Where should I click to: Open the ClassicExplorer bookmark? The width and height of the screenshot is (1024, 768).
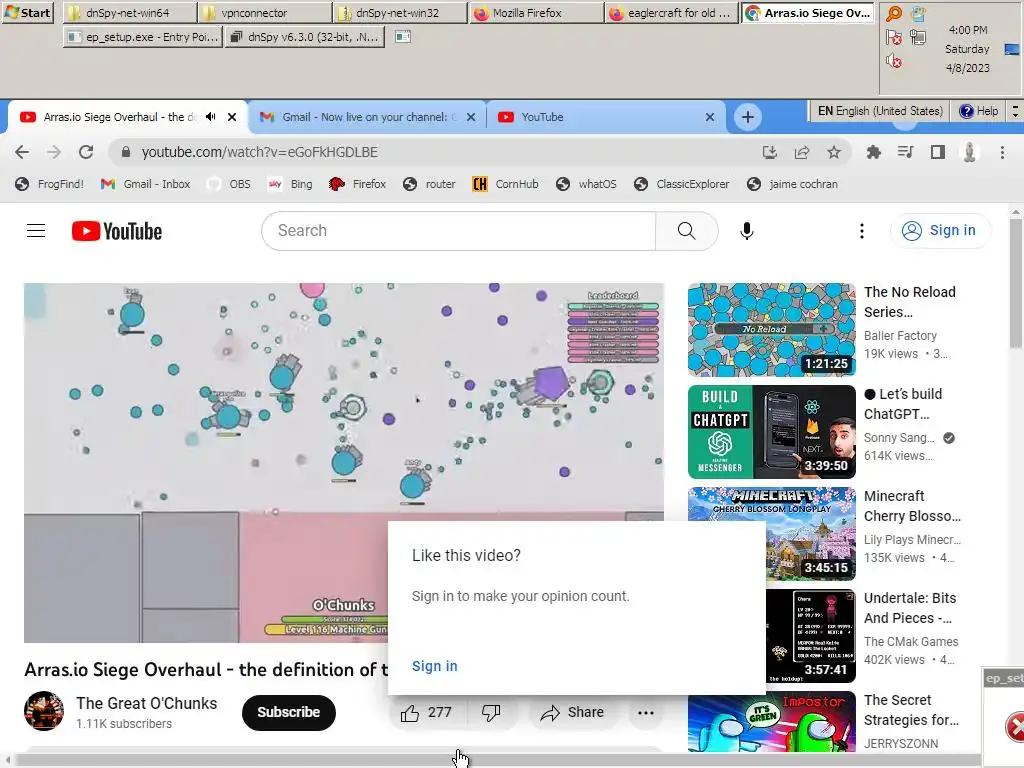click(x=681, y=184)
